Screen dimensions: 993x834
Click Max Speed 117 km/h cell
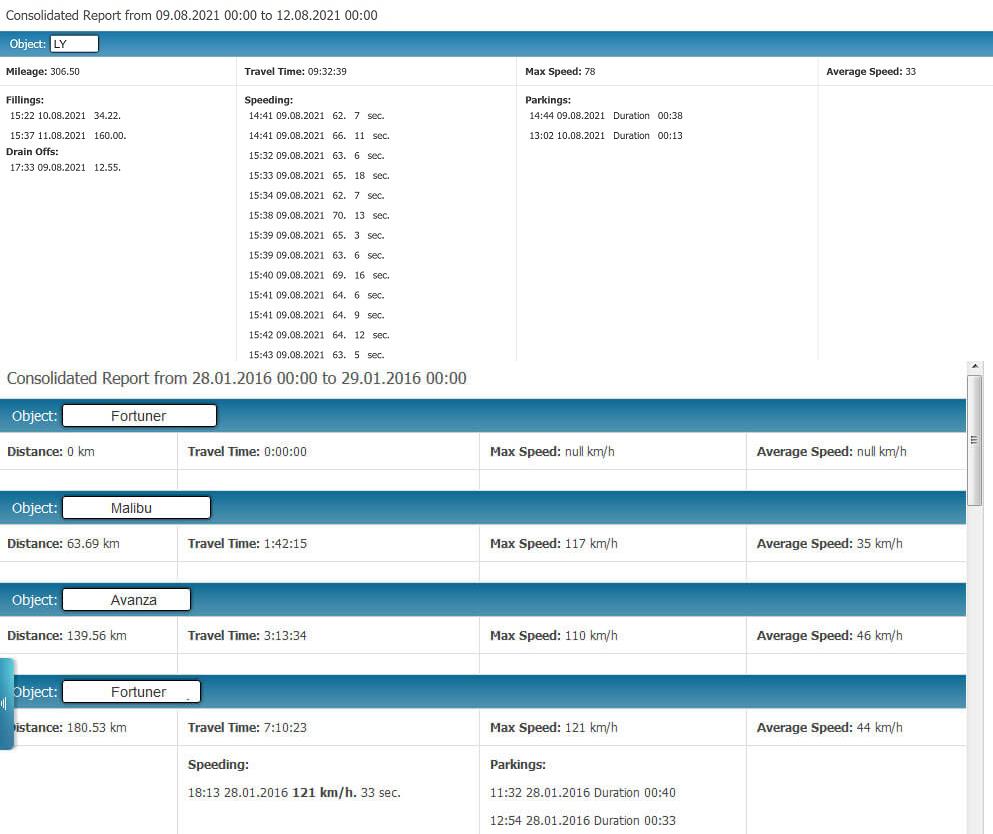click(612, 543)
